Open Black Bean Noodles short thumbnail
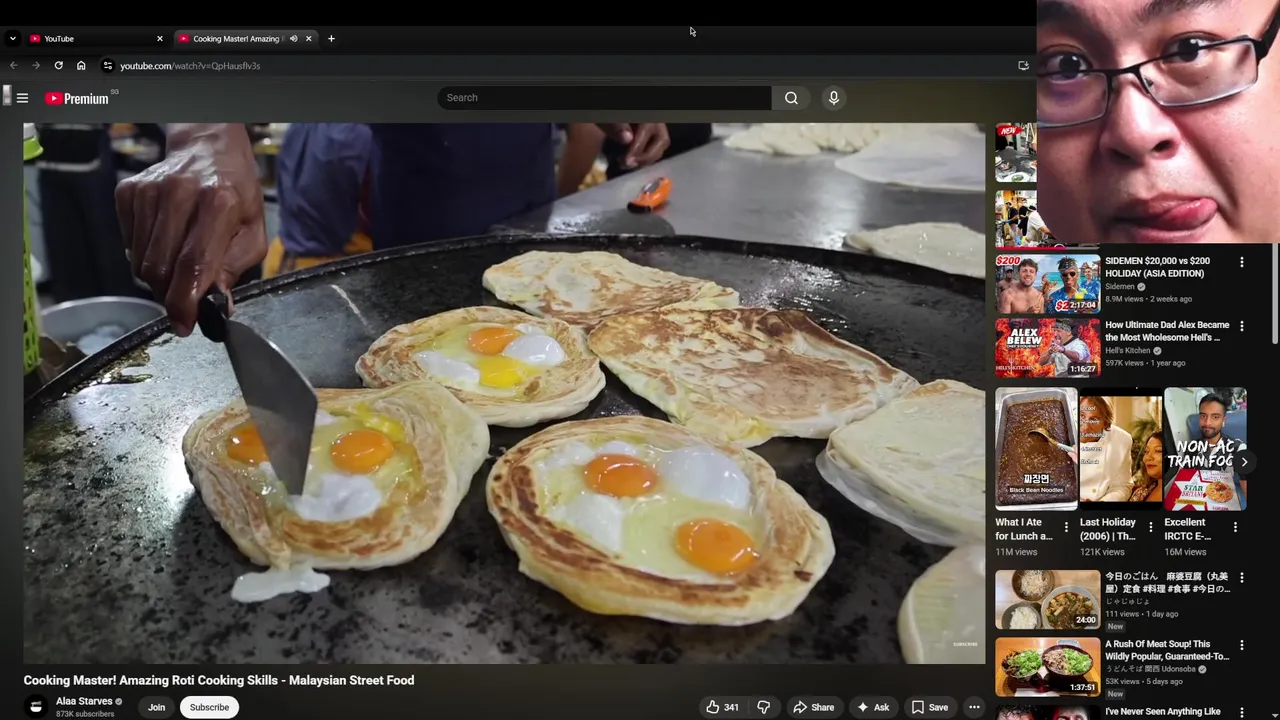The height and width of the screenshot is (720, 1280). [1036, 449]
